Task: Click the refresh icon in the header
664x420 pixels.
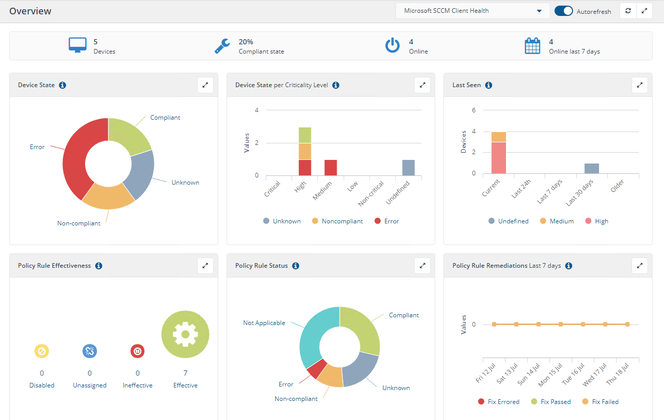Action: [627, 11]
